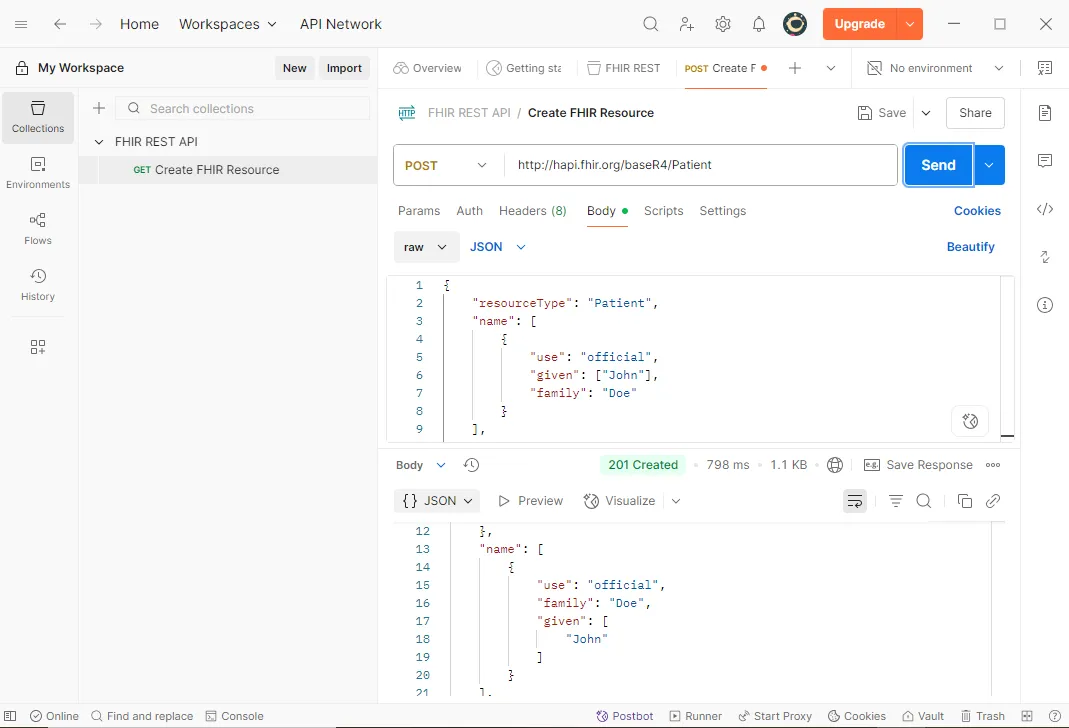Screen dimensions: 1069x728
Task: Open the Collections sidebar section
Action: pyautogui.click(x=38, y=117)
